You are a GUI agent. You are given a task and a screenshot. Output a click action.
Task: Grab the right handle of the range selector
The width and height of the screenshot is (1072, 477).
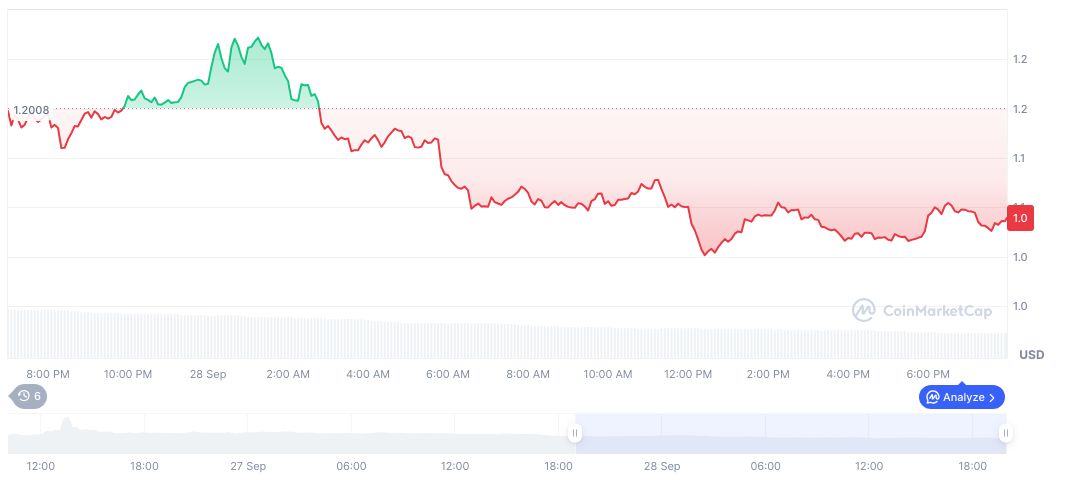pyautogui.click(x=1005, y=433)
